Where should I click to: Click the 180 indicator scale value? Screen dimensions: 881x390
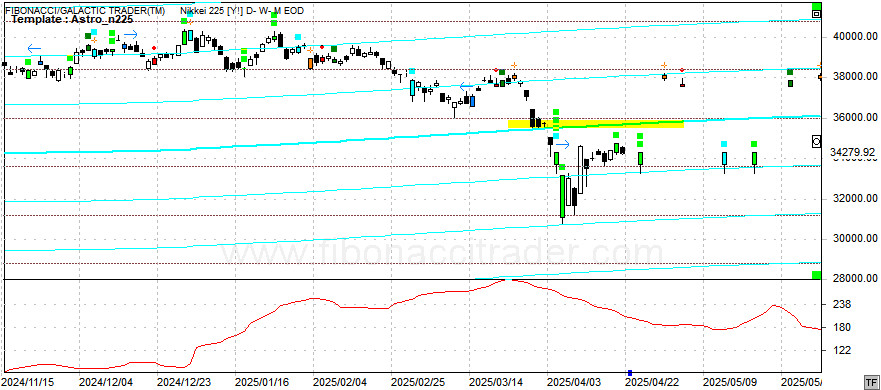[x=843, y=328]
